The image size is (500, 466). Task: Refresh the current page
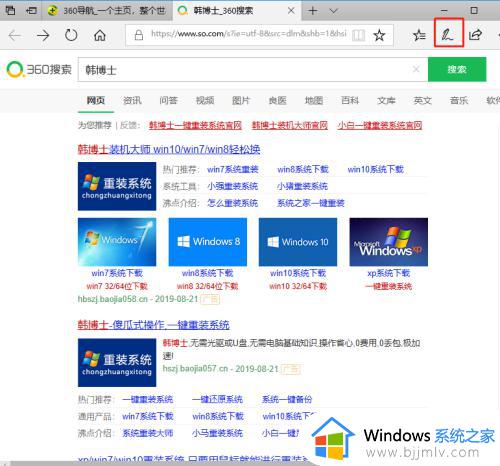(x=71, y=35)
